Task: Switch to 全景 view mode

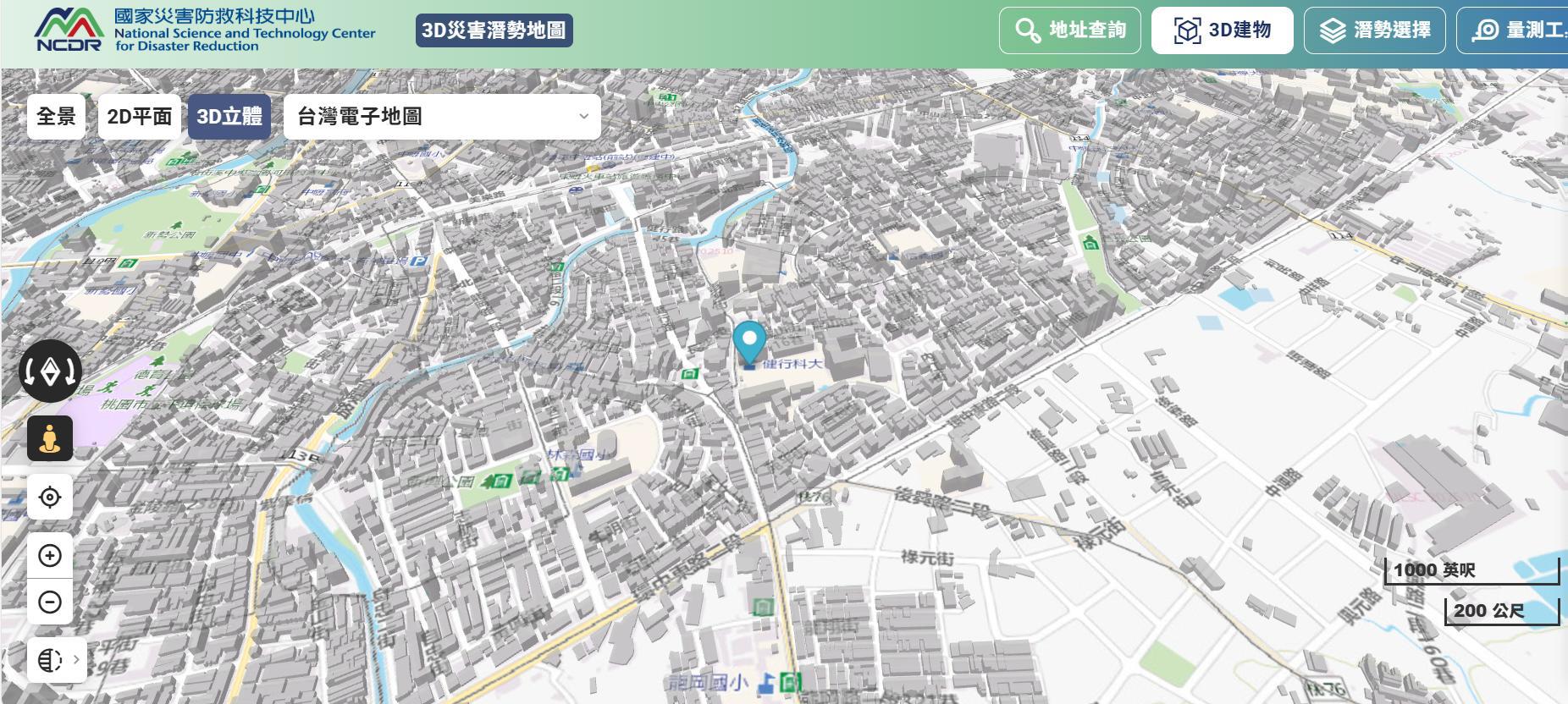Action: click(x=57, y=116)
